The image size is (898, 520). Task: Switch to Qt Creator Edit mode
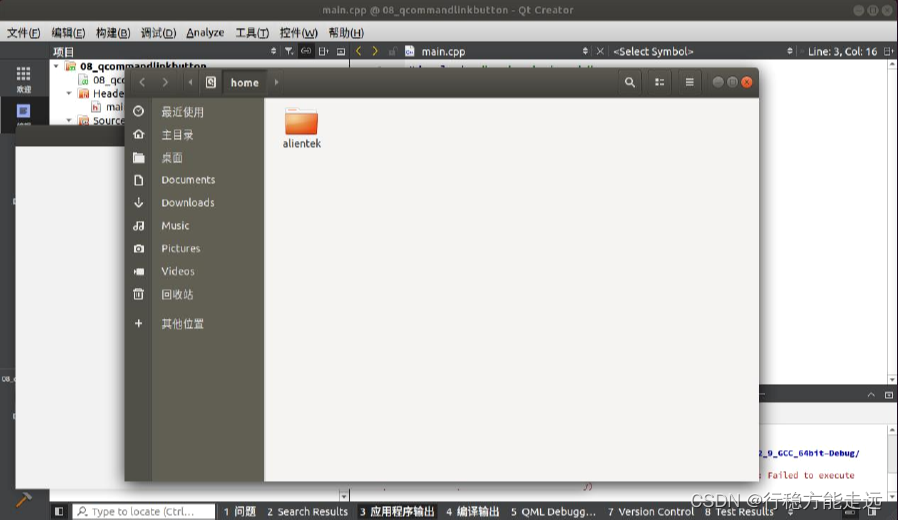point(23,113)
